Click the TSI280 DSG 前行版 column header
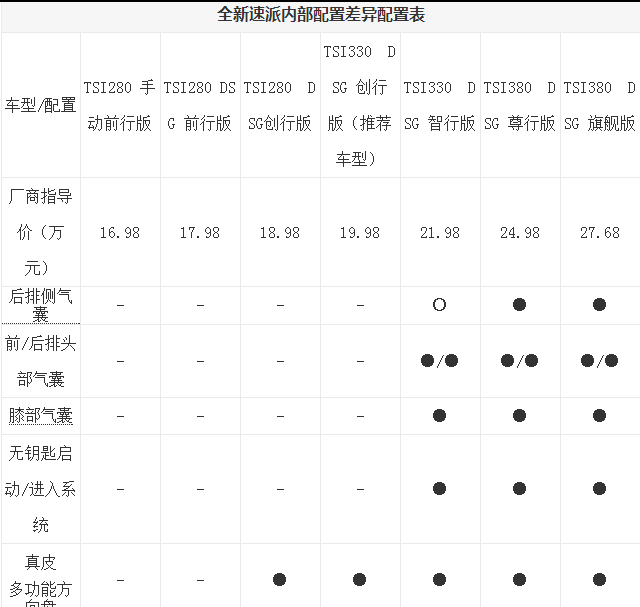Viewport: 640px width, 607px height. [200, 105]
